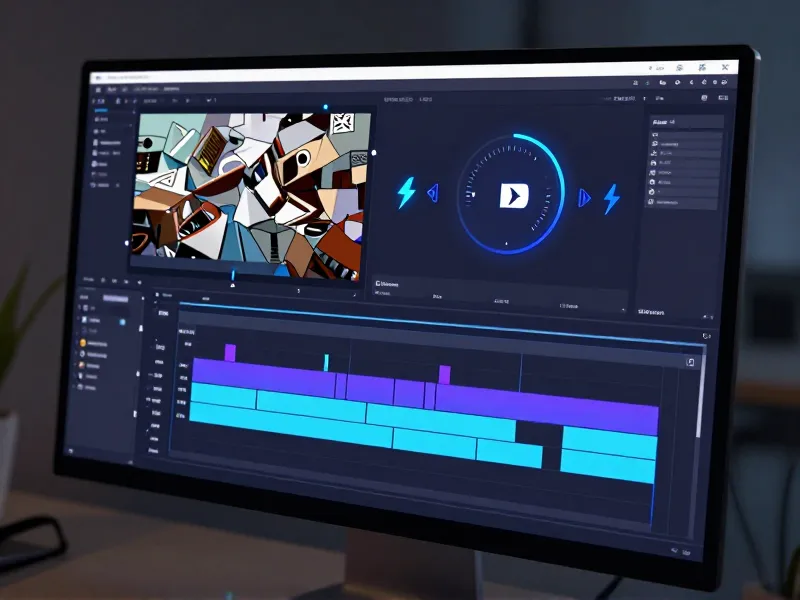Open the first item in the top toolbar
Viewport: 800px width, 600px height.
pyautogui.click(x=99, y=89)
